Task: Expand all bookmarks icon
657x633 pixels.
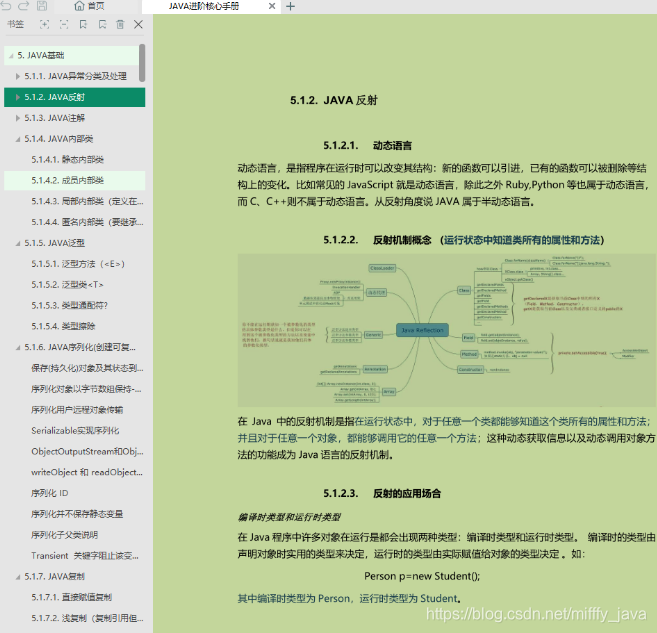Action: point(44,24)
